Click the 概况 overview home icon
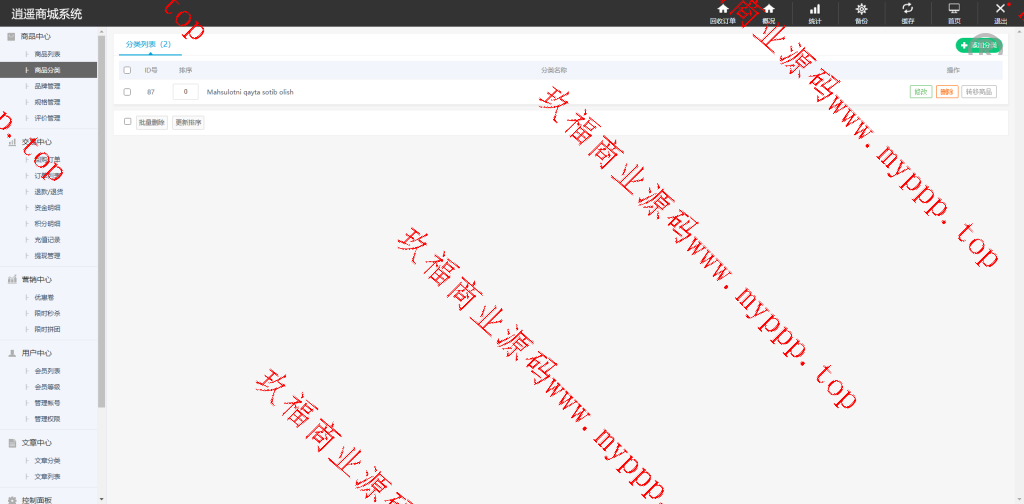This screenshot has height=504, width=1024. (768, 13)
